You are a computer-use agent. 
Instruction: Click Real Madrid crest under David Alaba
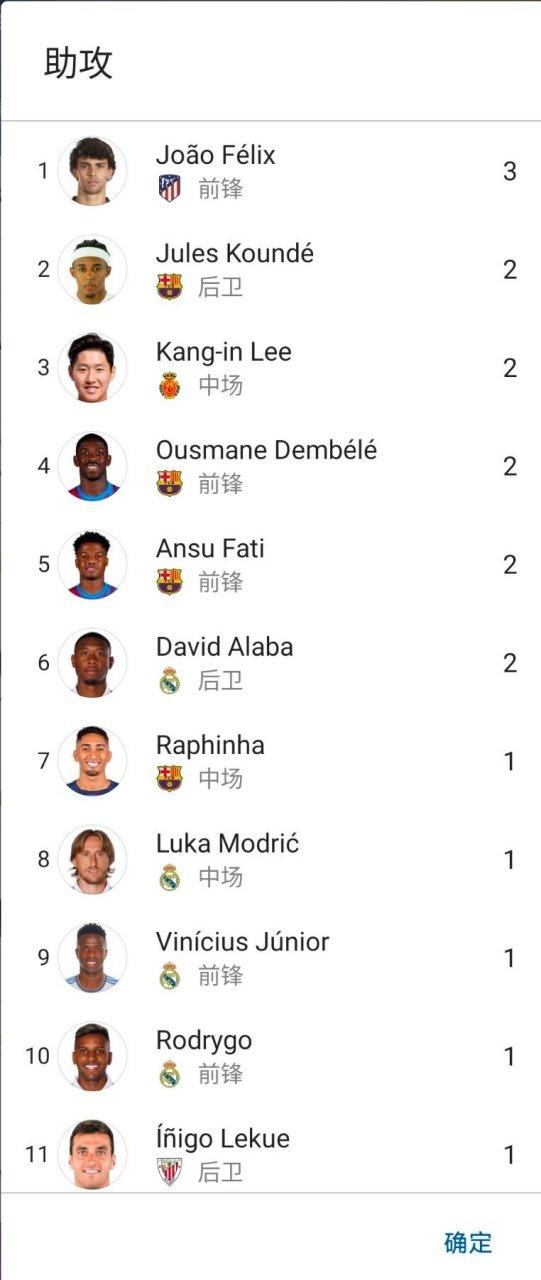click(170, 680)
